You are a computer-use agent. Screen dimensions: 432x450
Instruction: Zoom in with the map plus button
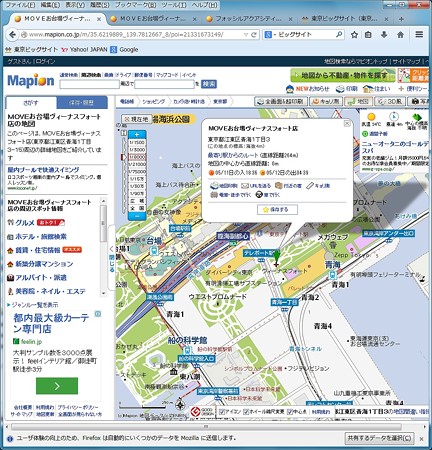click(137, 135)
